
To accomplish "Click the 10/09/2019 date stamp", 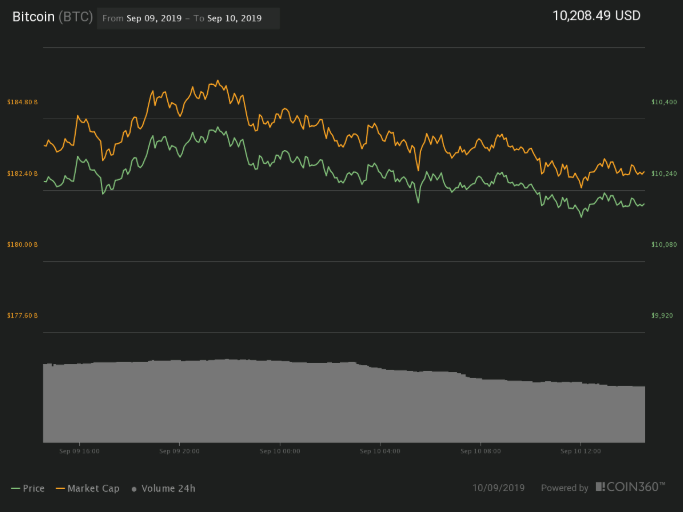I will tap(498, 488).
